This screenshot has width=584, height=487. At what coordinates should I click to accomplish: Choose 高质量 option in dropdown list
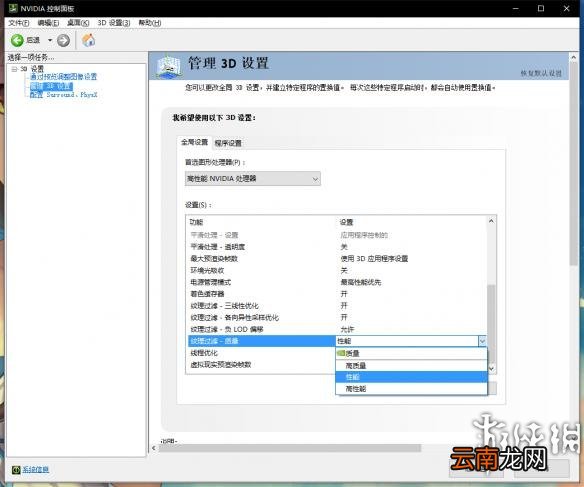[x=411, y=366]
